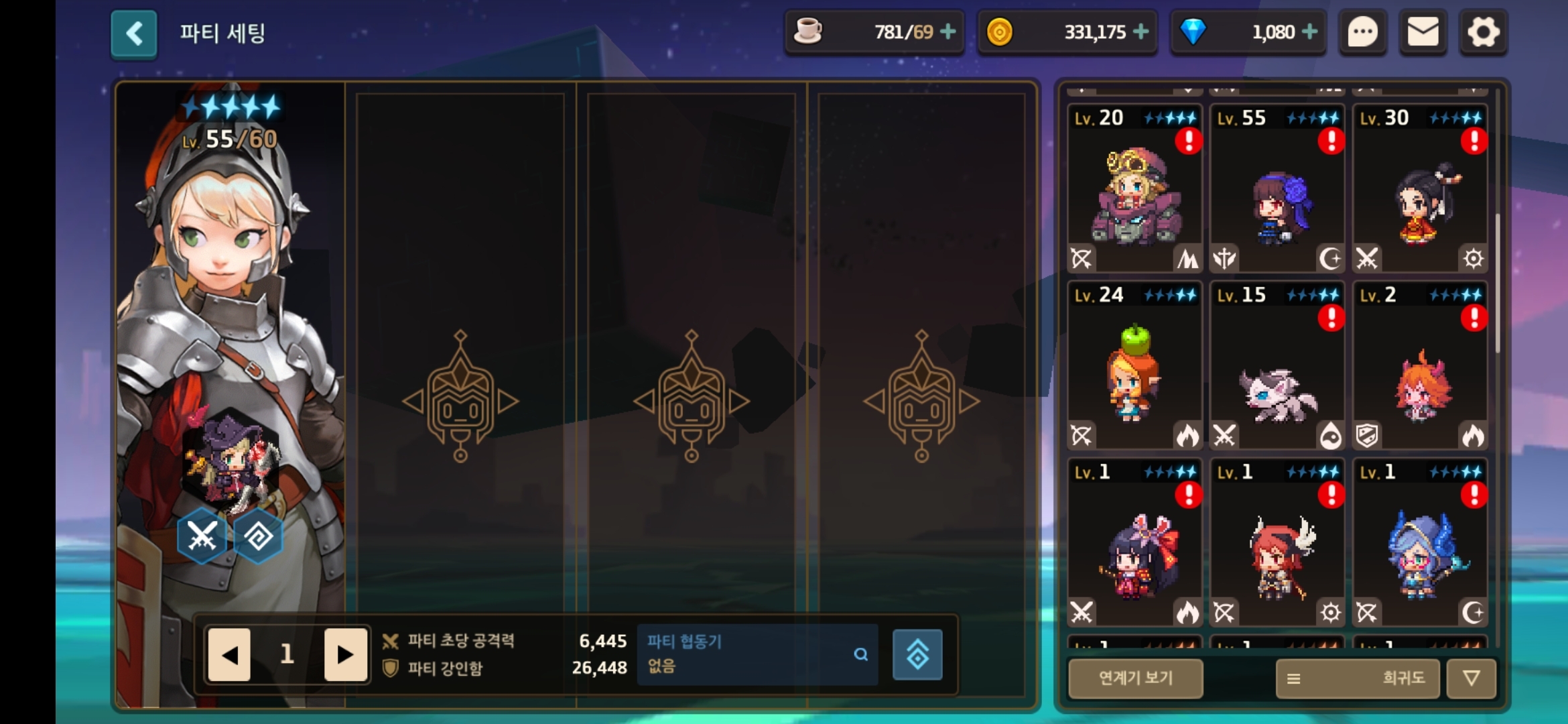Select the Lv. 24 apple-head hero
This screenshot has height=724, width=1568.
(1134, 365)
